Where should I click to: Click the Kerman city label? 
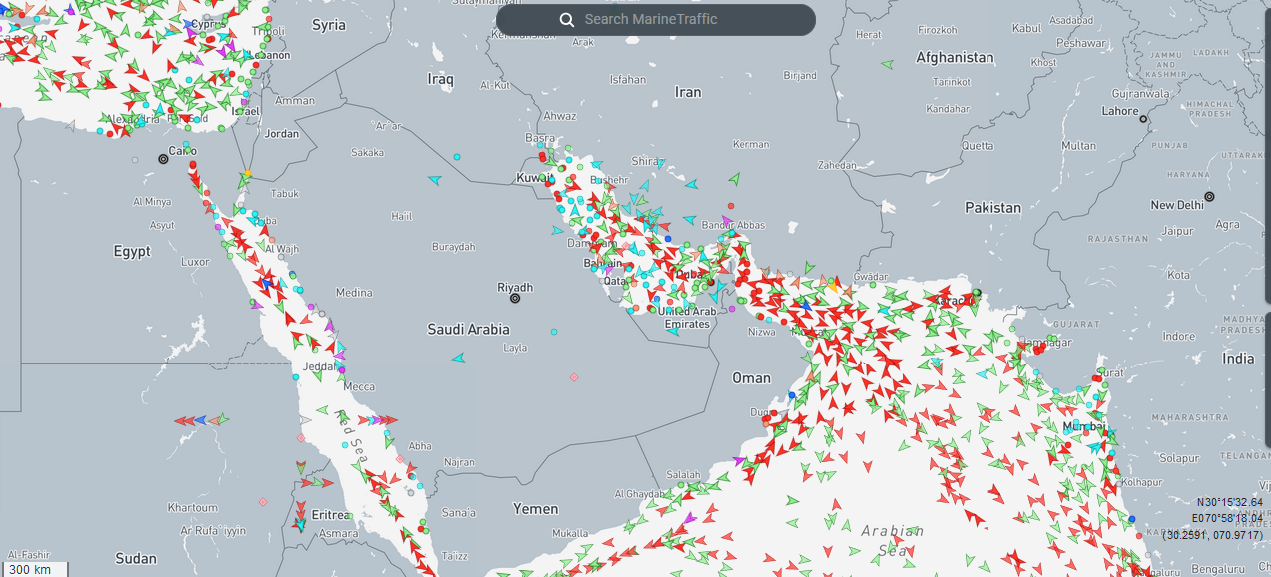751,144
